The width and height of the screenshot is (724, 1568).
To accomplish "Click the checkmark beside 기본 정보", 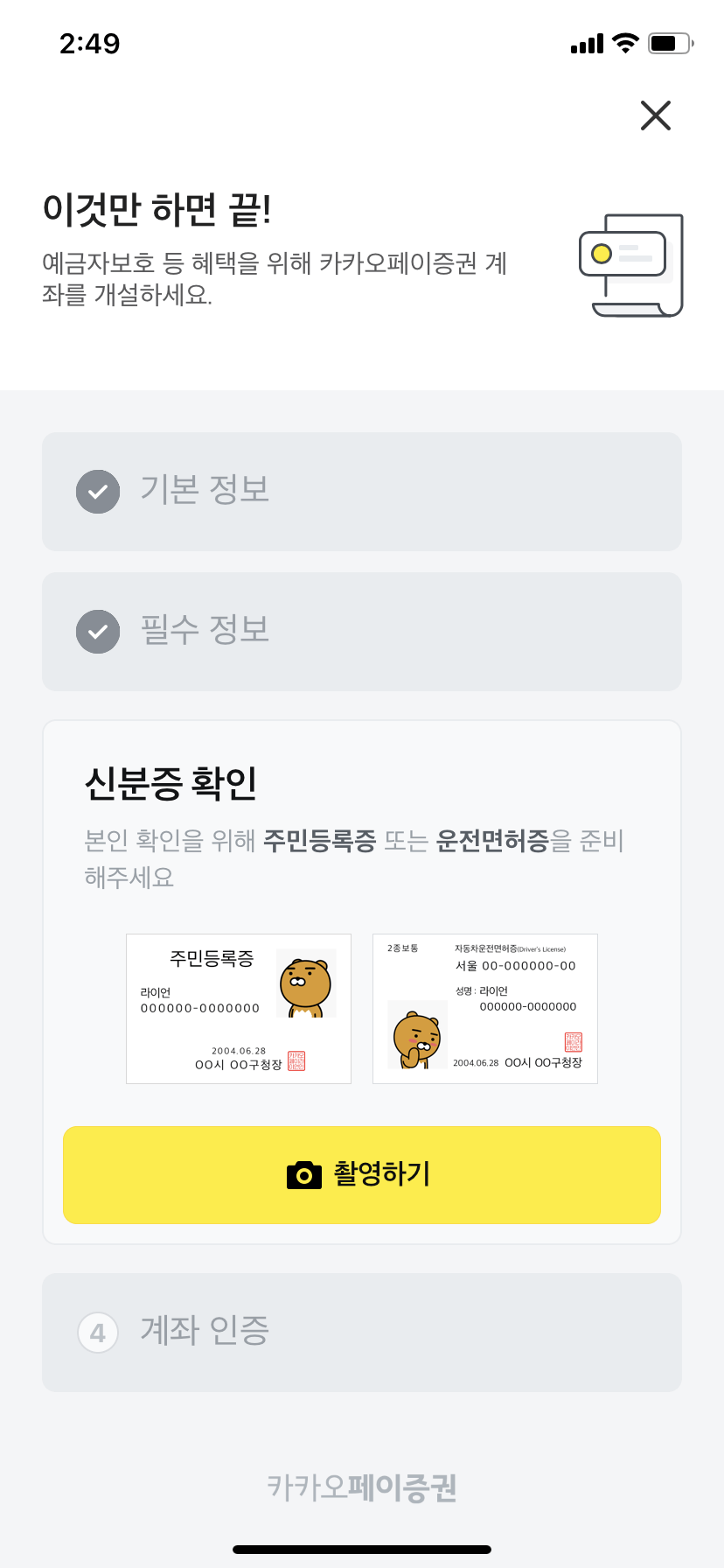I will (98, 492).
